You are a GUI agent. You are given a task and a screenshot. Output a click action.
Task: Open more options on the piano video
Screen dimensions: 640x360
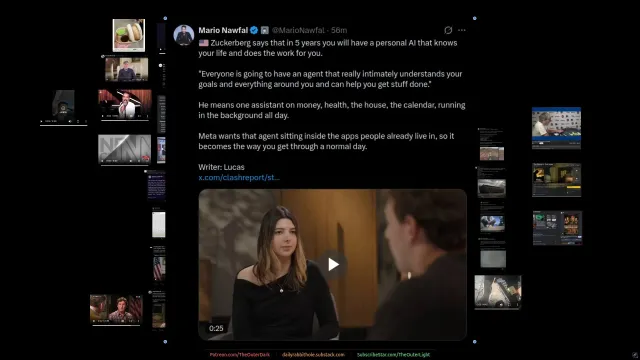[147, 116]
